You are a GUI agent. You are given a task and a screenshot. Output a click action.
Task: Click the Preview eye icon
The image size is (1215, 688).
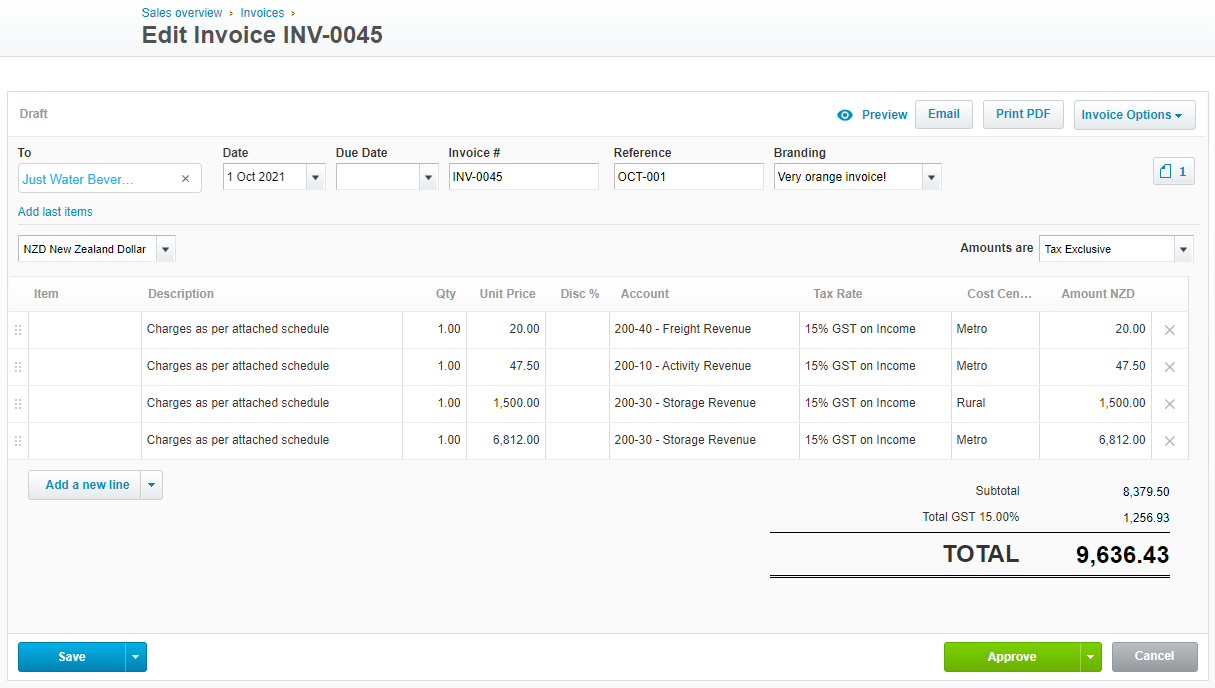845,114
